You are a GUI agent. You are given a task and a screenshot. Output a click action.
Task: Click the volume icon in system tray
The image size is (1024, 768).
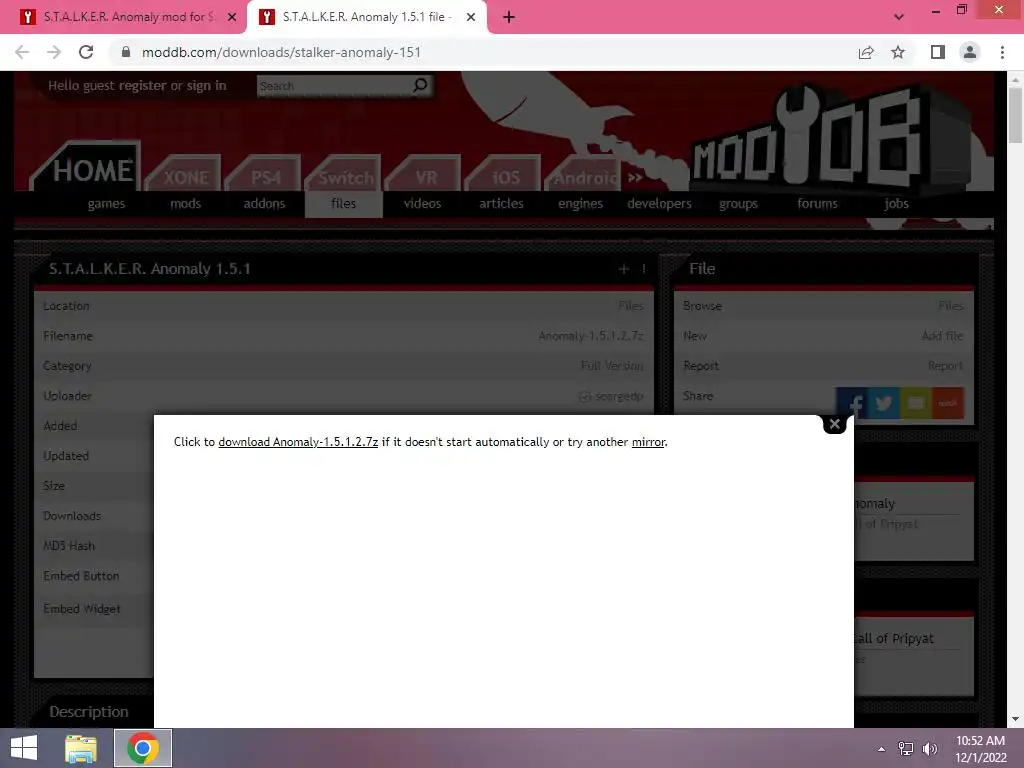[930, 749]
